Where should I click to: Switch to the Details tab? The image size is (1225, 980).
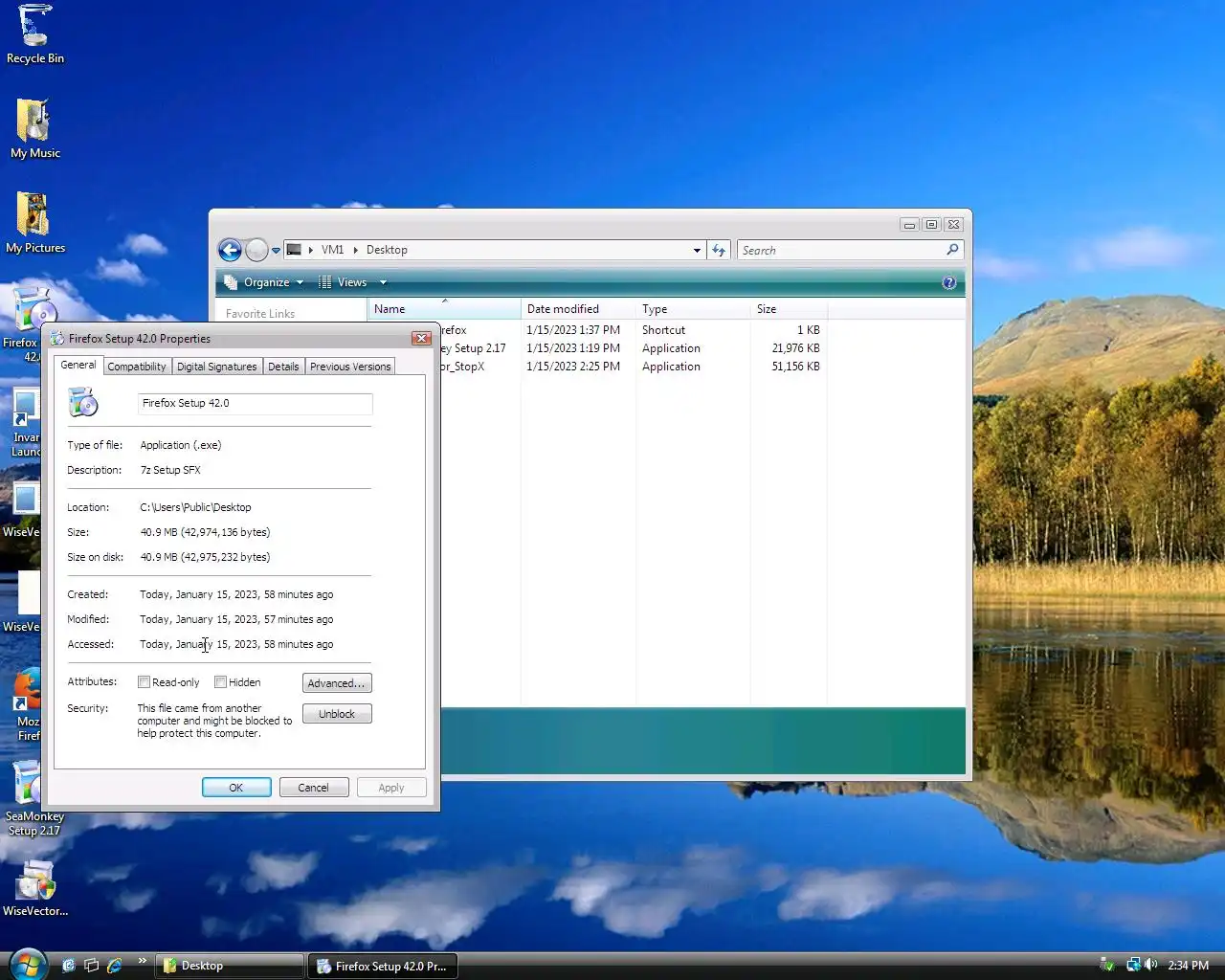pos(283,367)
